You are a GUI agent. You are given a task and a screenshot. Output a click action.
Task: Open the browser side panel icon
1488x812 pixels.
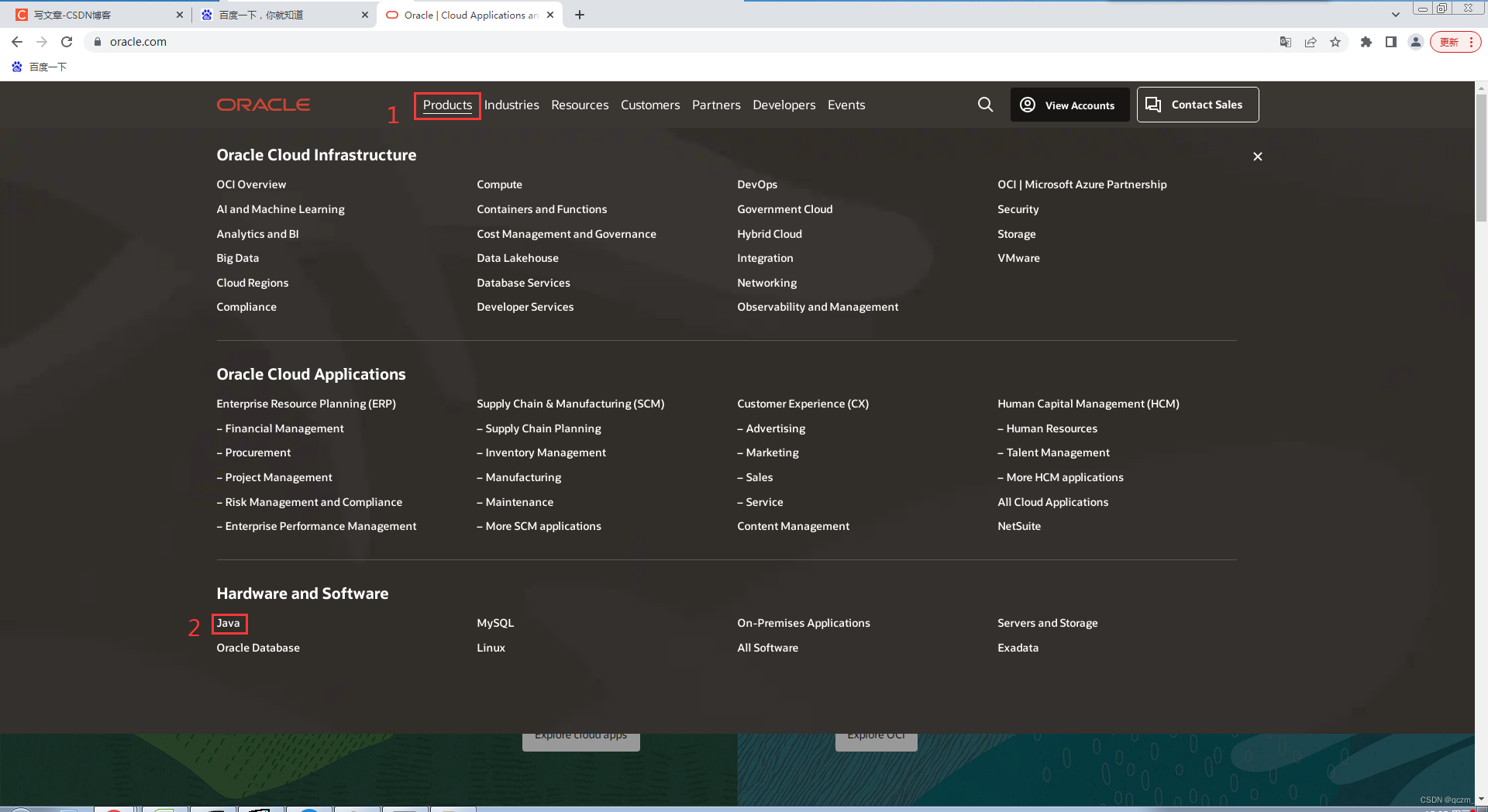[x=1391, y=42]
